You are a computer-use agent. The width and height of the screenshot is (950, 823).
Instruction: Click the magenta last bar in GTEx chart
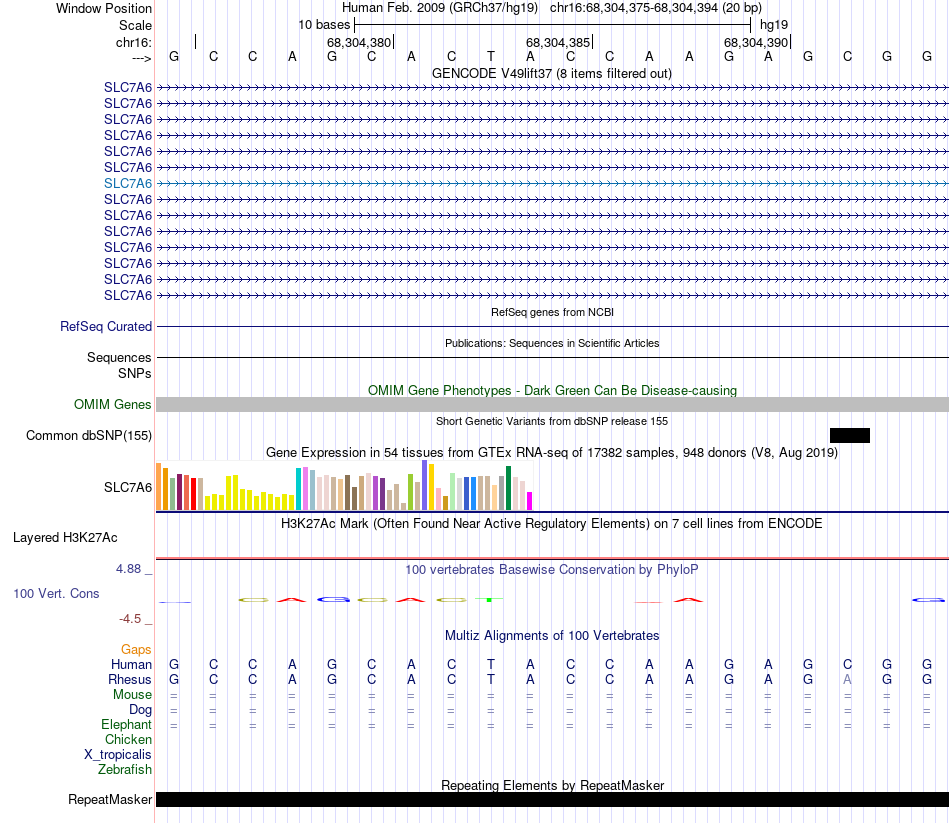[x=529, y=501]
